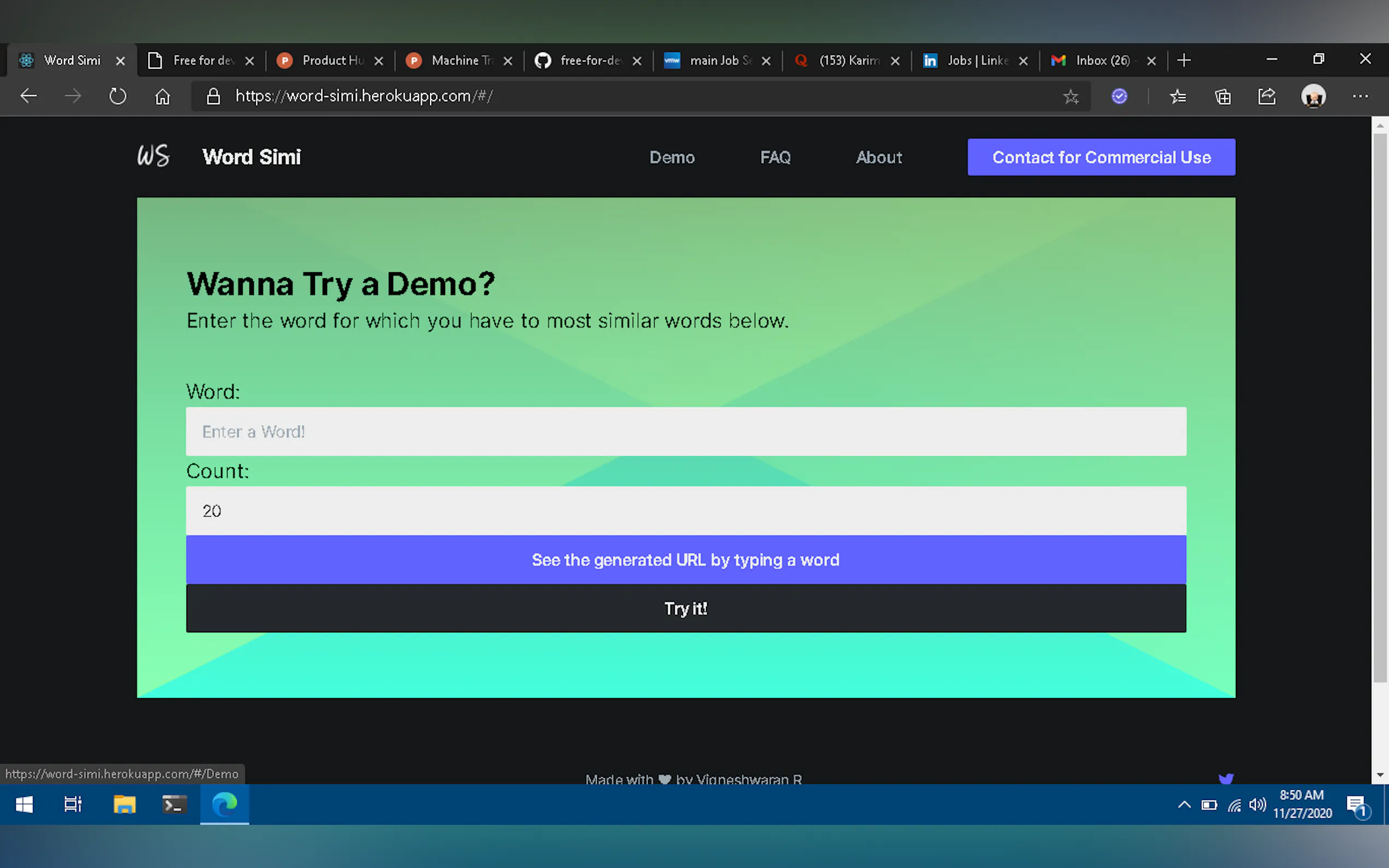Open the browser profile avatar

[1313, 96]
